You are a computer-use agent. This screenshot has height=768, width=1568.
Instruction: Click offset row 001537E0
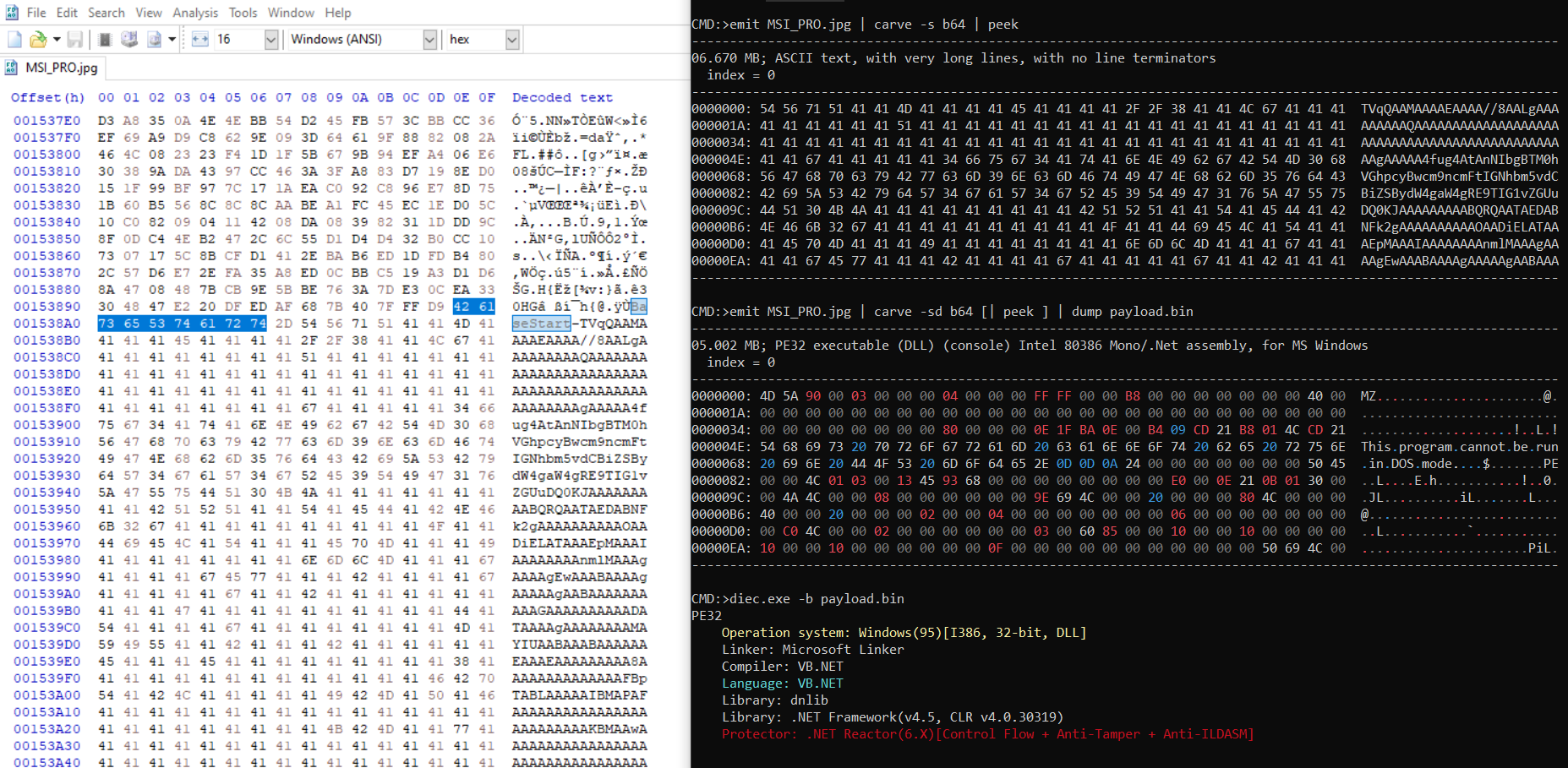pyautogui.click(x=46, y=121)
